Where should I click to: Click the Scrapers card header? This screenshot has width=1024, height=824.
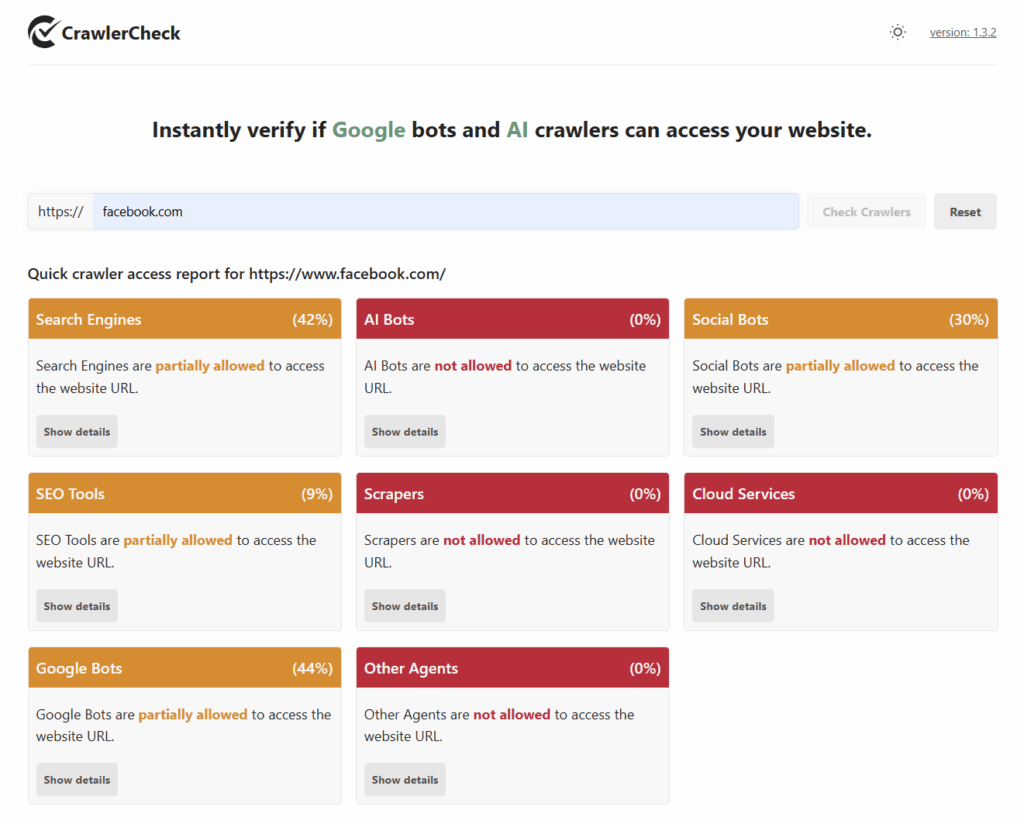pos(513,494)
